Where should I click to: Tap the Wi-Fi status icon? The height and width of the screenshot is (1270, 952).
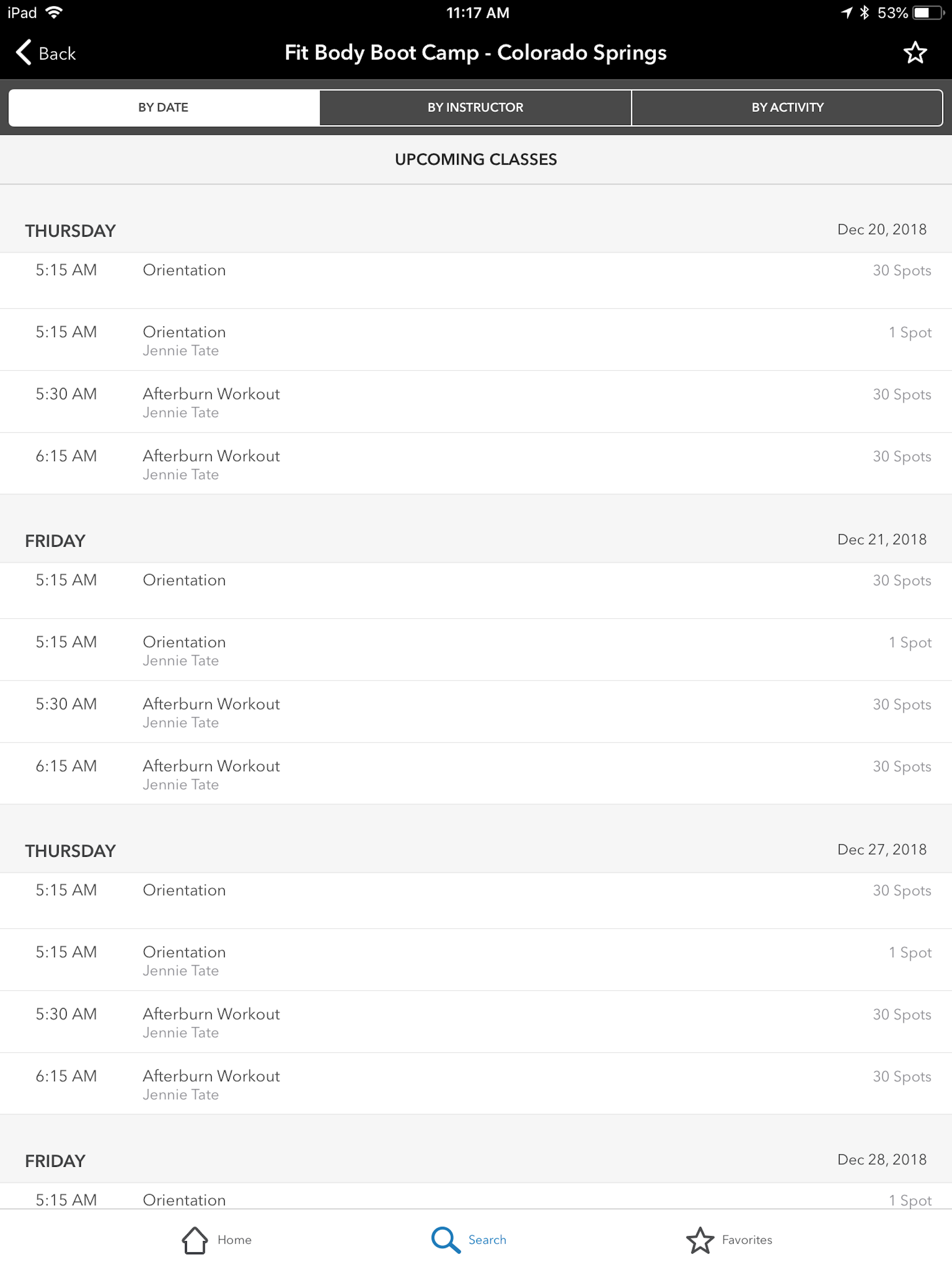pos(54,13)
